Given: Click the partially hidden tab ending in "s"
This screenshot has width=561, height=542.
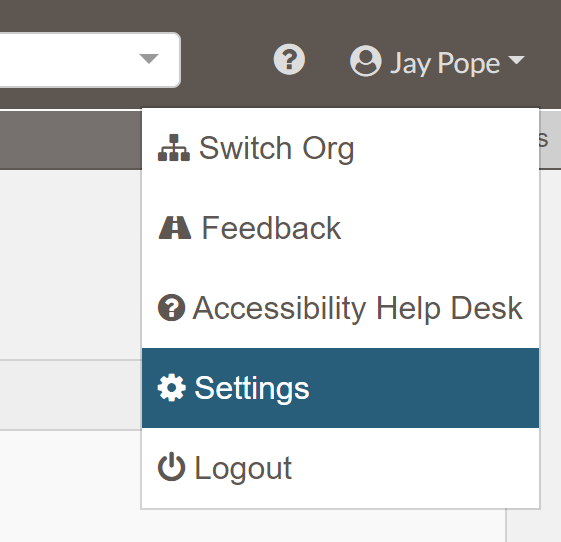Looking at the screenshot, I should tap(543, 140).
